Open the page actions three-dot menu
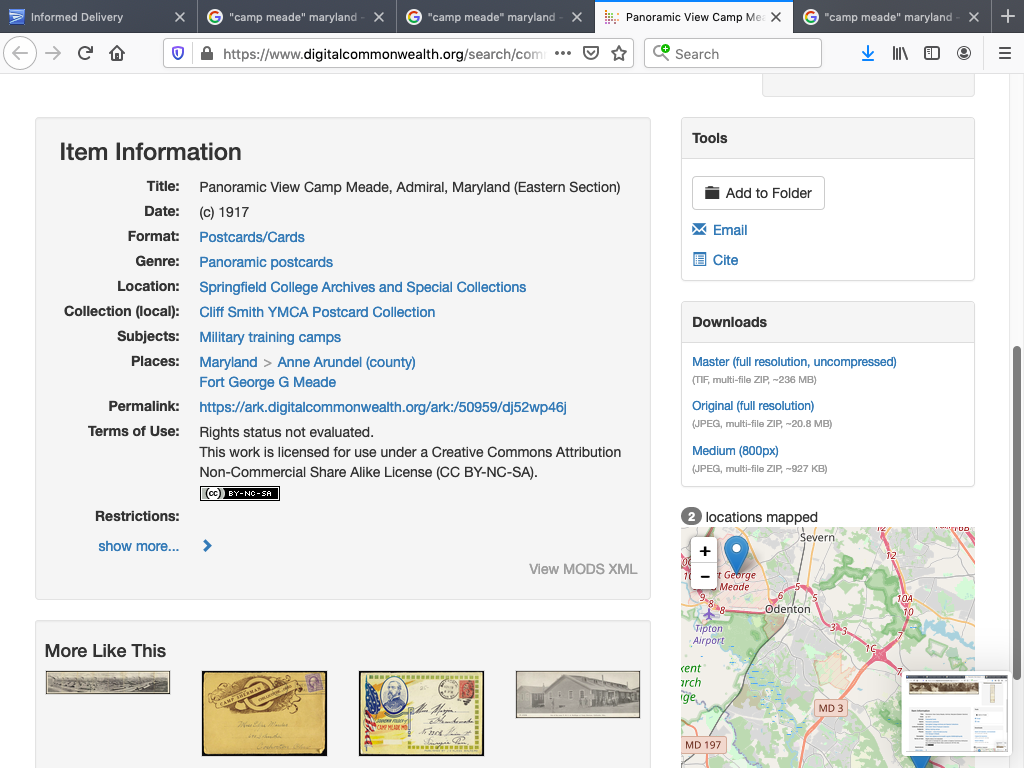 [x=563, y=54]
